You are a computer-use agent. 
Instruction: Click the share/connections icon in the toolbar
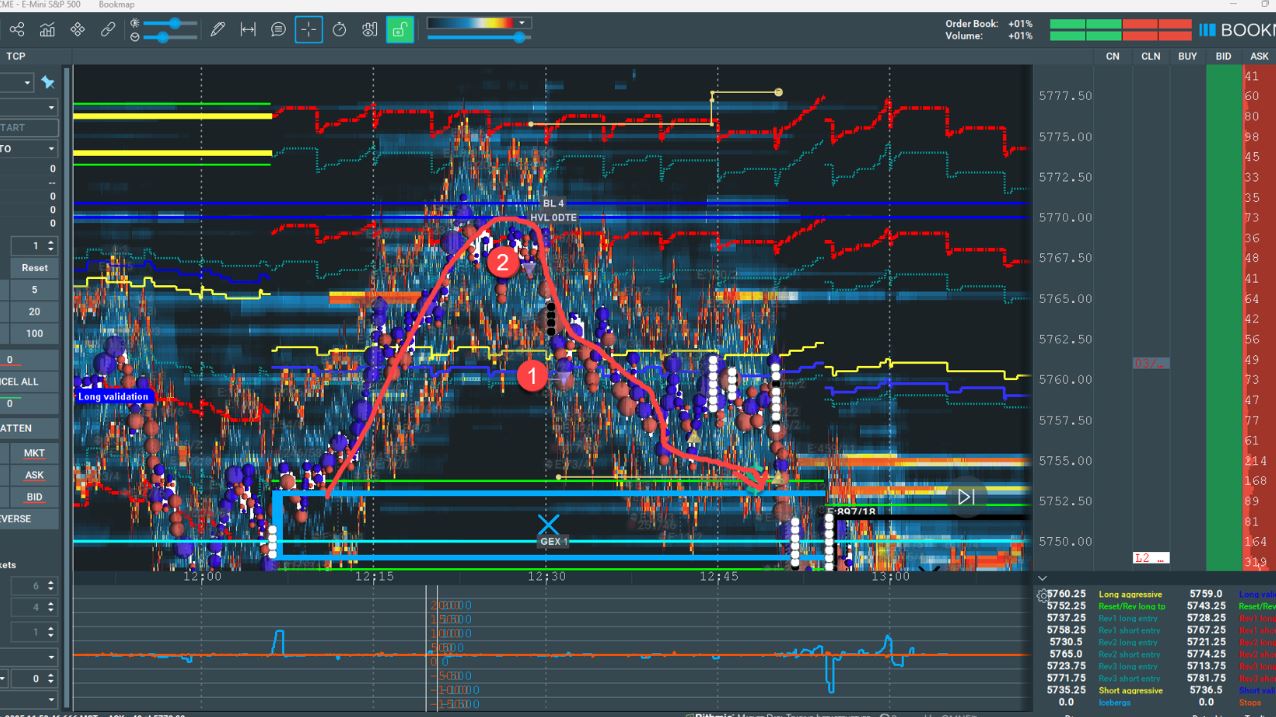click(17, 29)
